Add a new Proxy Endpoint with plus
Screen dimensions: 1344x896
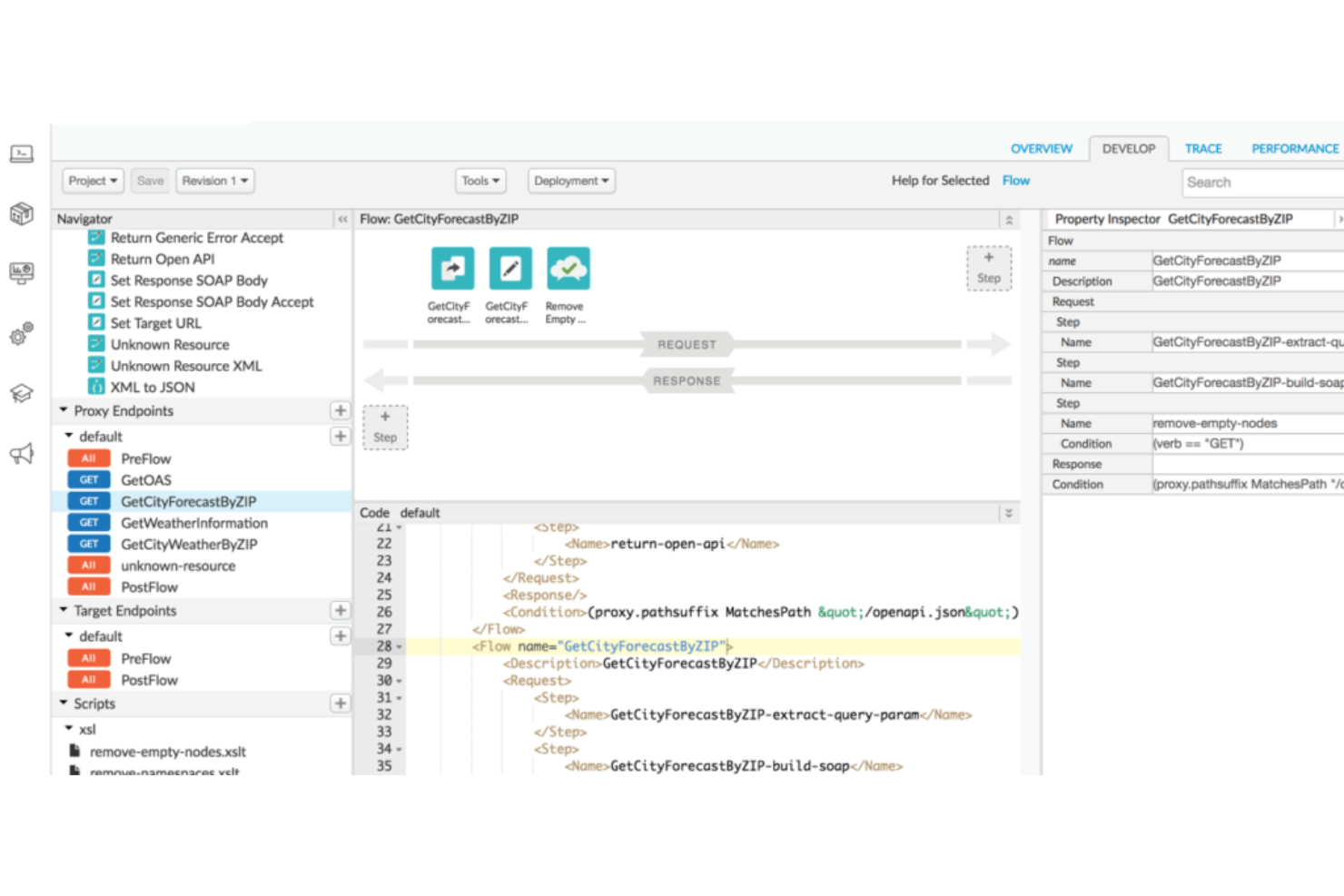341,410
